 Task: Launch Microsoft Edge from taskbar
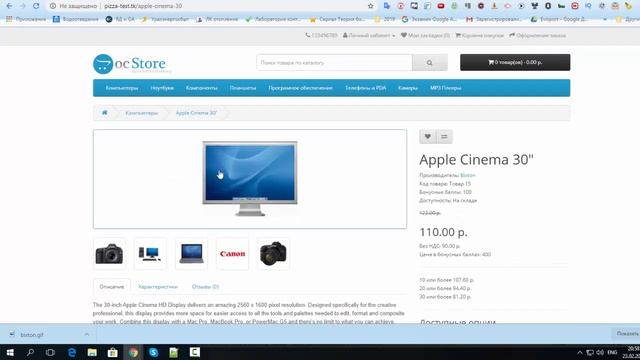click(72, 352)
